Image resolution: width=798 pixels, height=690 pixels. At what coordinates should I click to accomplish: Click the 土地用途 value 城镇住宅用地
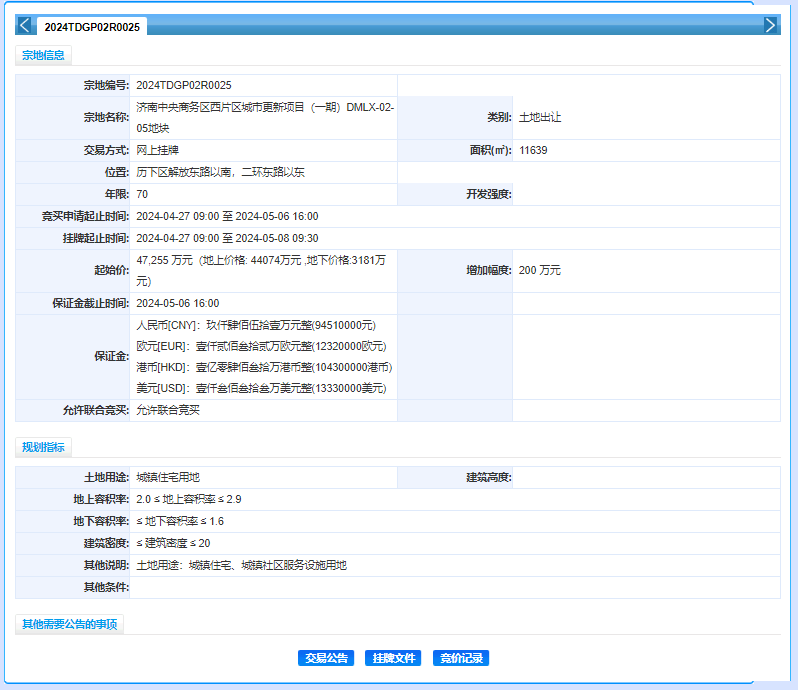click(x=168, y=478)
